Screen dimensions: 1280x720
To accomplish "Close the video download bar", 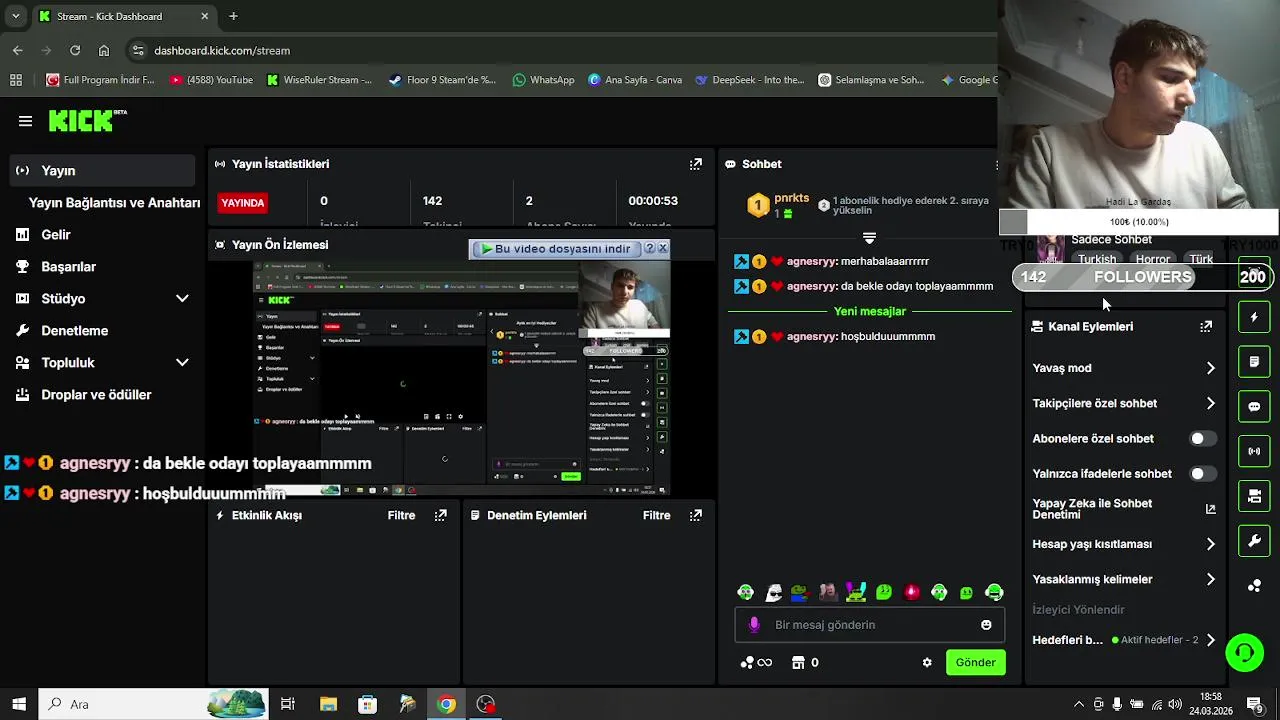I will [x=662, y=248].
